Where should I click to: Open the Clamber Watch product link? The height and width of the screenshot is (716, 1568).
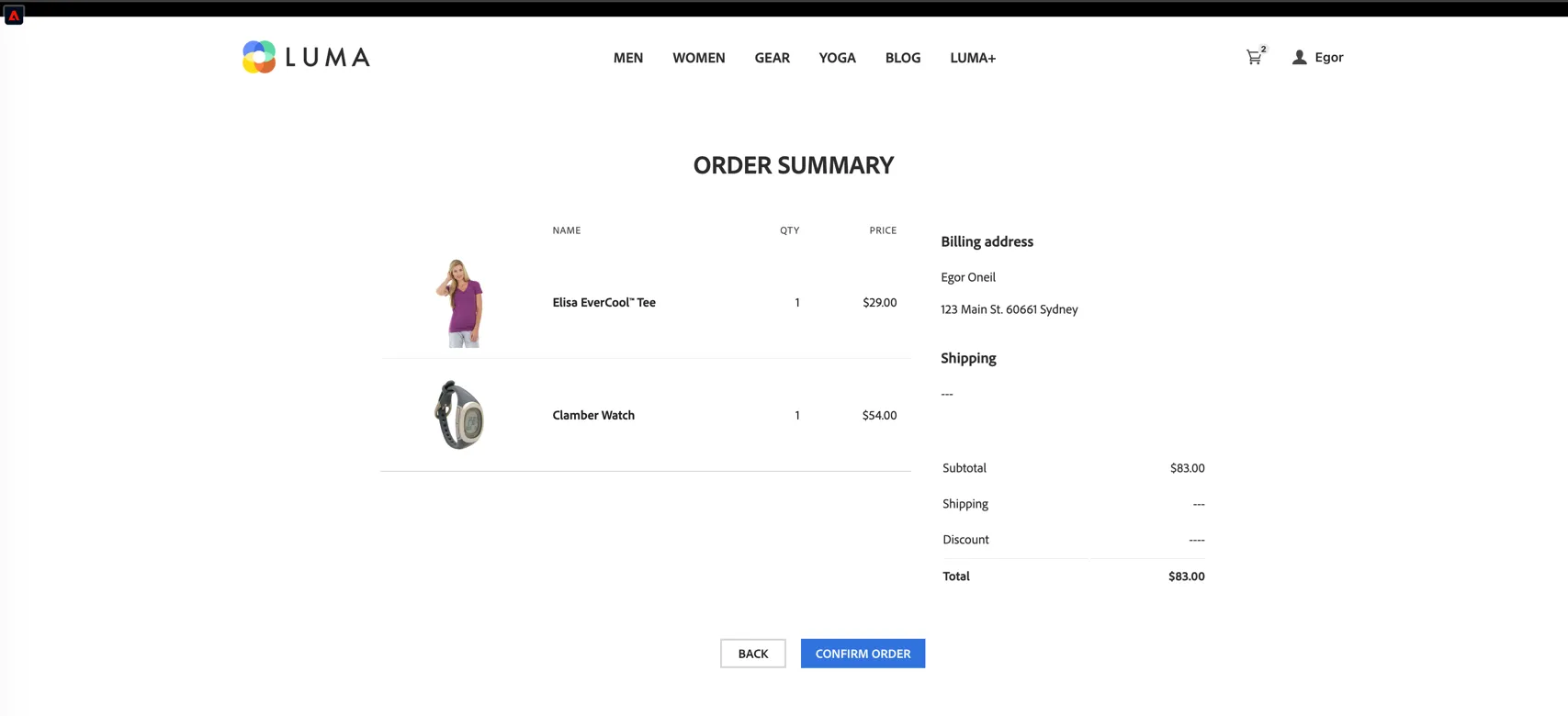(x=593, y=415)
